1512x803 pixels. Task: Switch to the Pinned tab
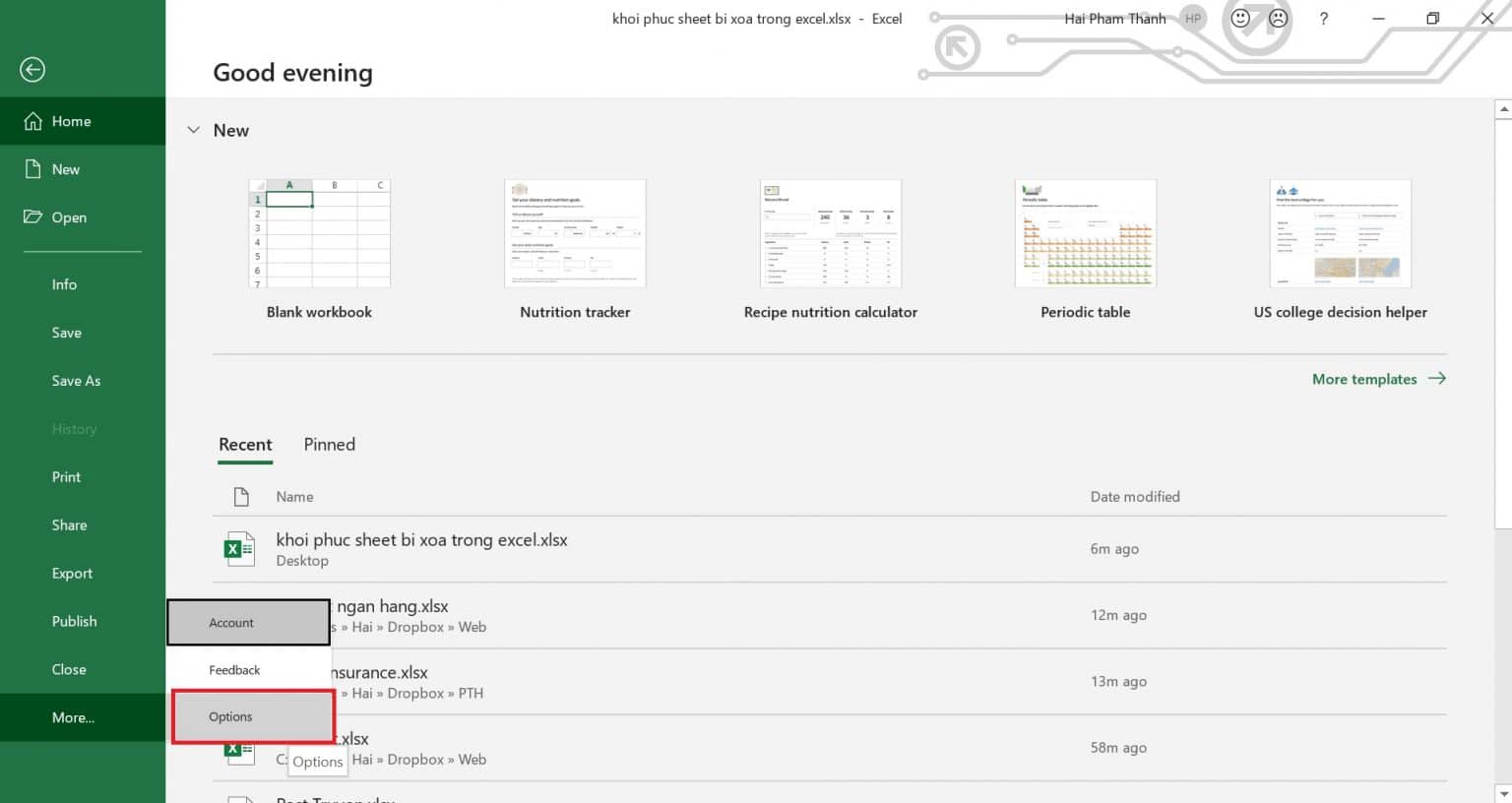329,445
